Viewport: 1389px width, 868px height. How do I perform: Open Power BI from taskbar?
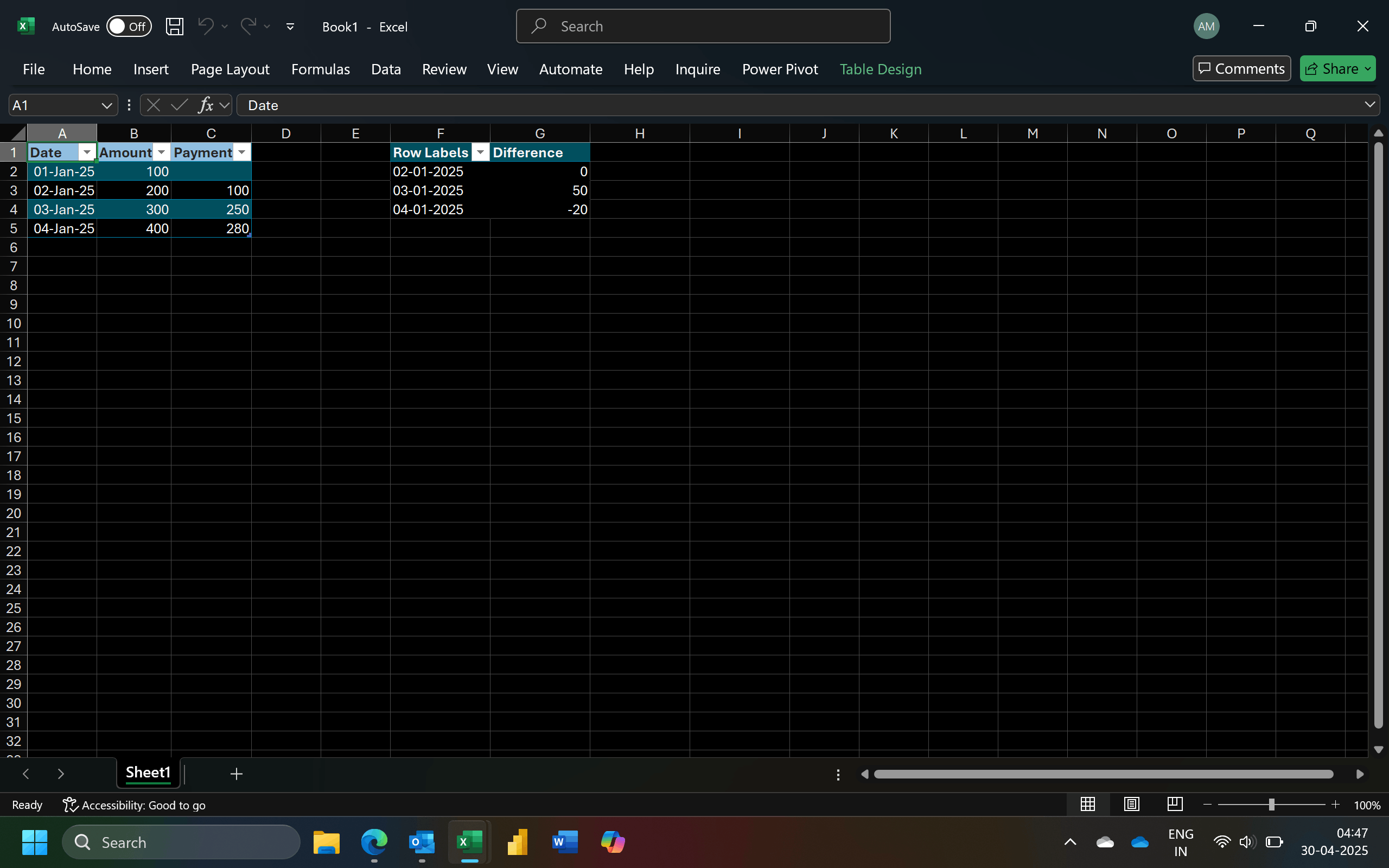pos(517,842)
